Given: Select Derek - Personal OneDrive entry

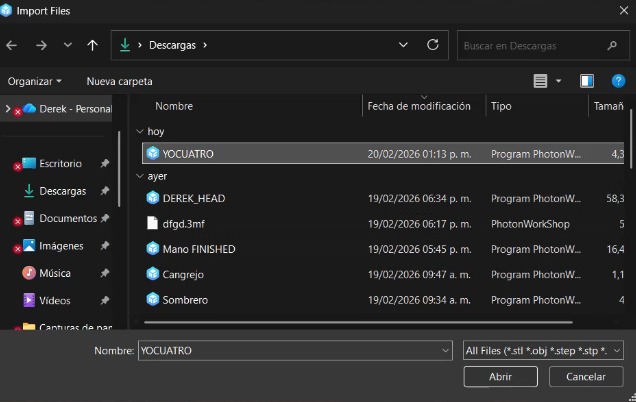Looking at the screenshot, I should (x=75, y=109).
